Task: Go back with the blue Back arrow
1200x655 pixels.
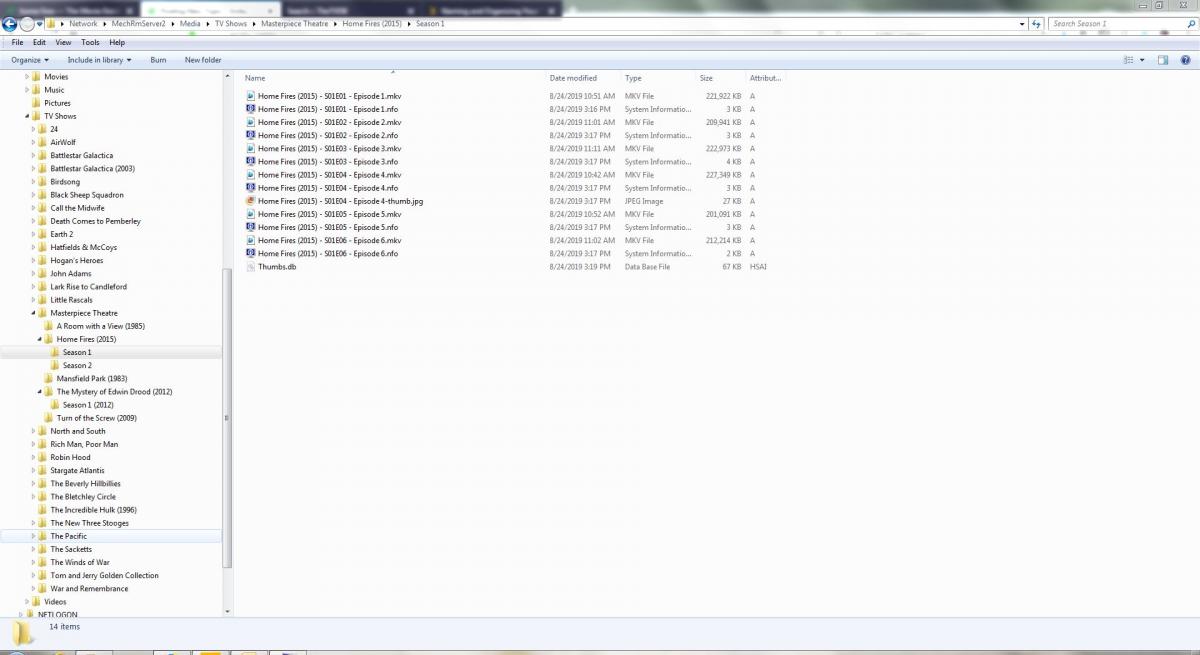Action: click(x=9, y=24)
